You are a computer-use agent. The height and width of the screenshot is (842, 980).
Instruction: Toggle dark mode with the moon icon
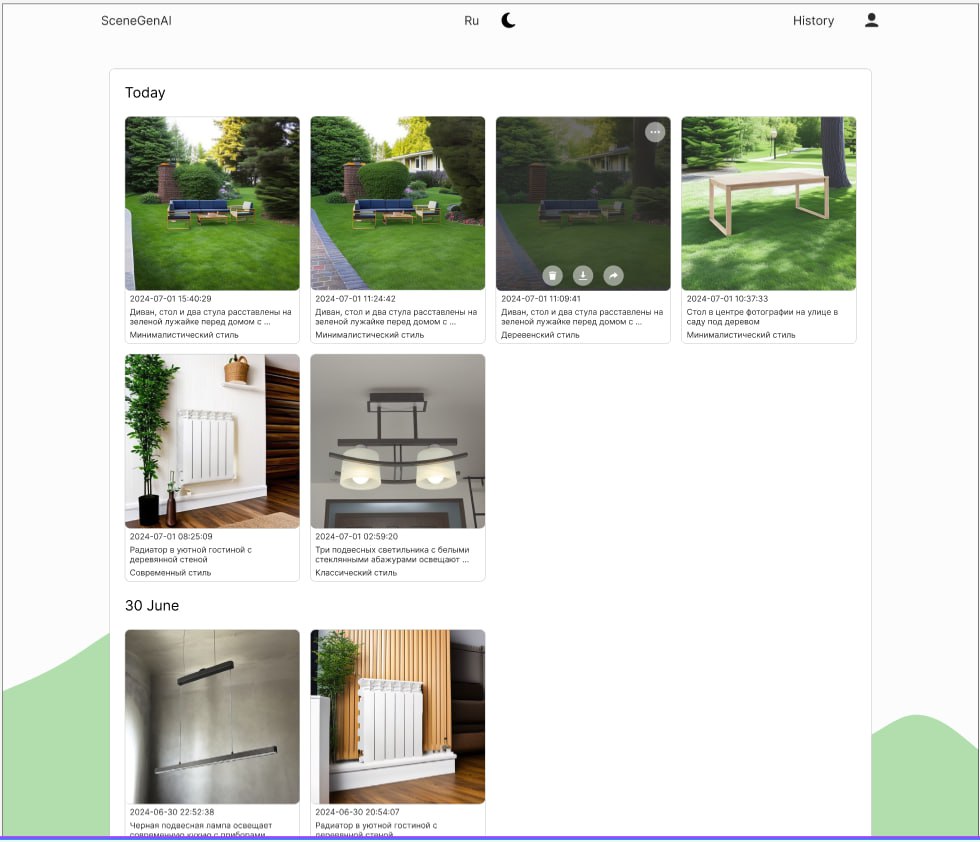click(508, 21)
